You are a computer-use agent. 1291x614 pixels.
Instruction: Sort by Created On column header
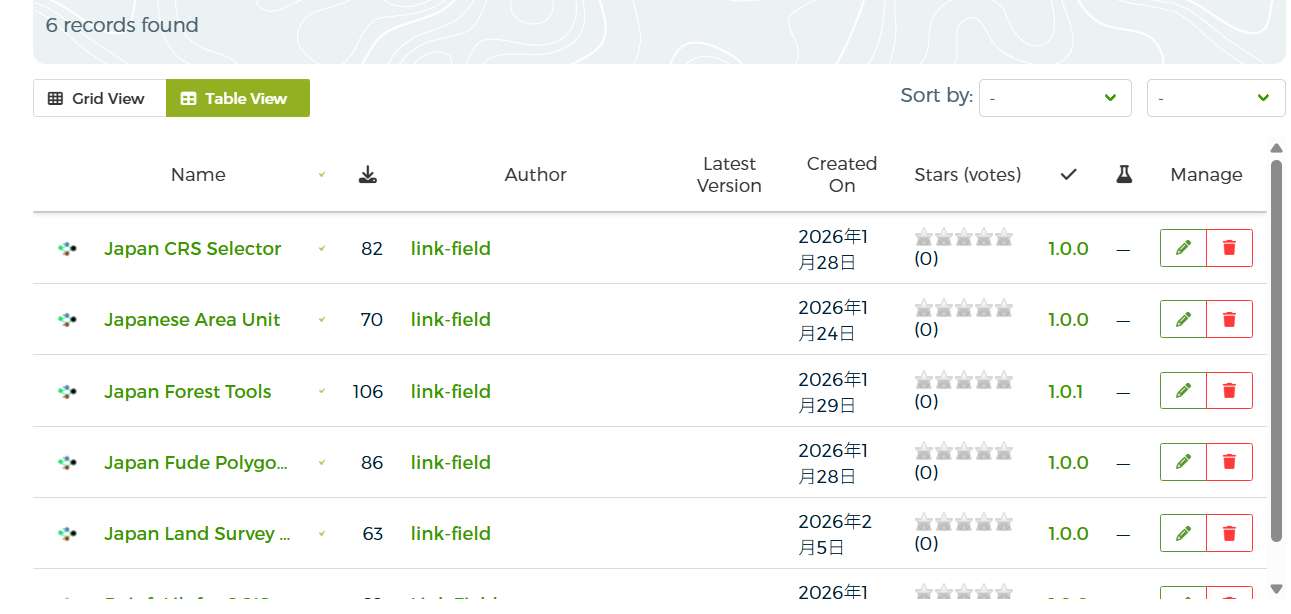point(841,175)
